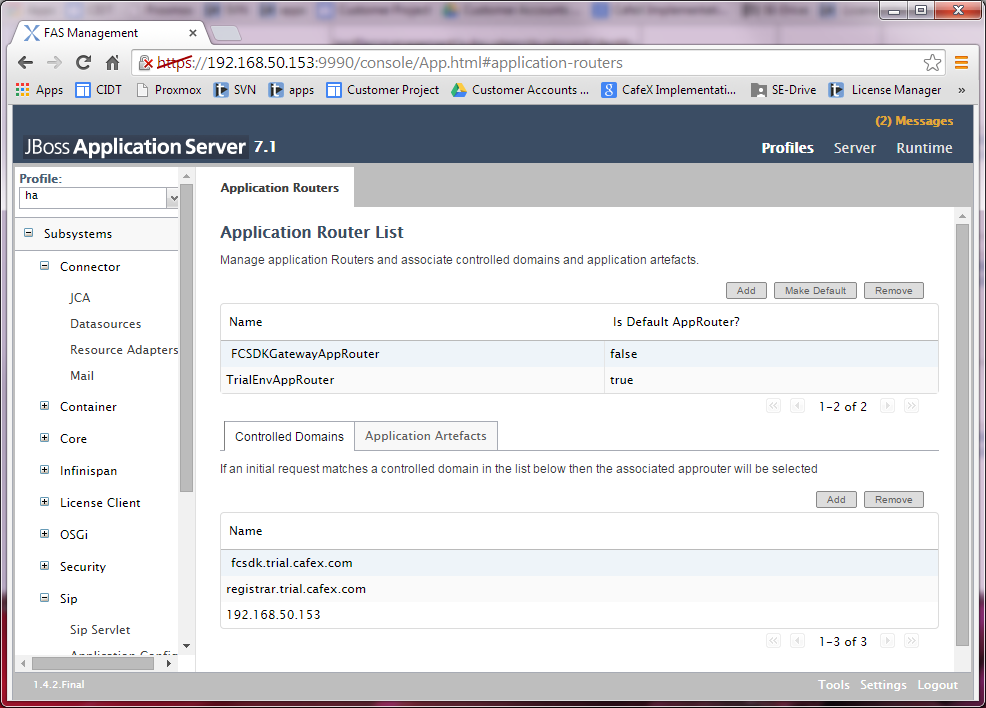Show more bookmarks with the chevron

coord(961,90)
